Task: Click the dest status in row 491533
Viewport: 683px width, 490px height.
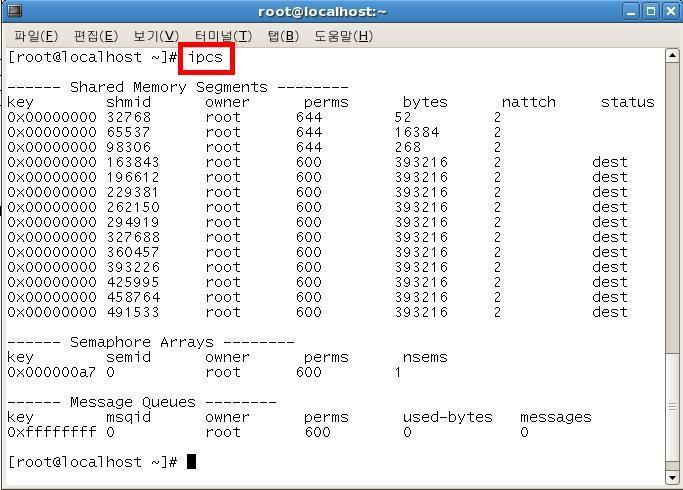Action: point(610,312)
